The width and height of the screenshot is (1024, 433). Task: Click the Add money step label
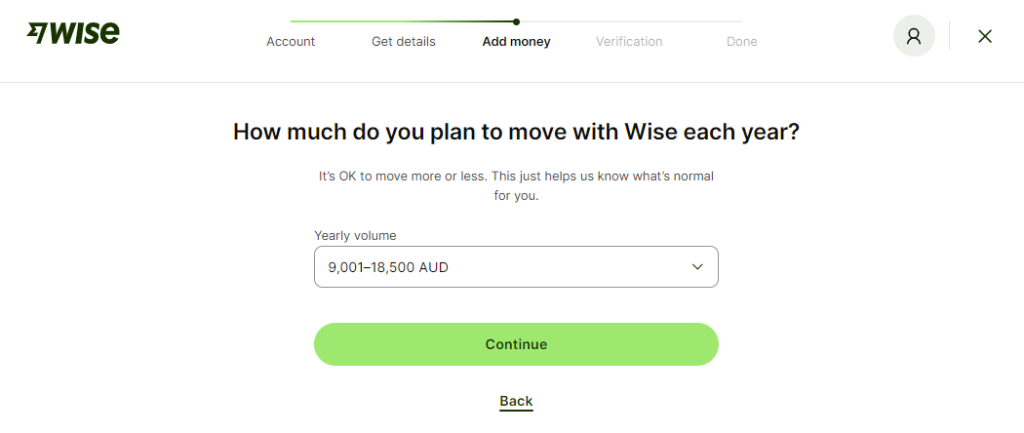pyautogui.click(x=516, y=42)
